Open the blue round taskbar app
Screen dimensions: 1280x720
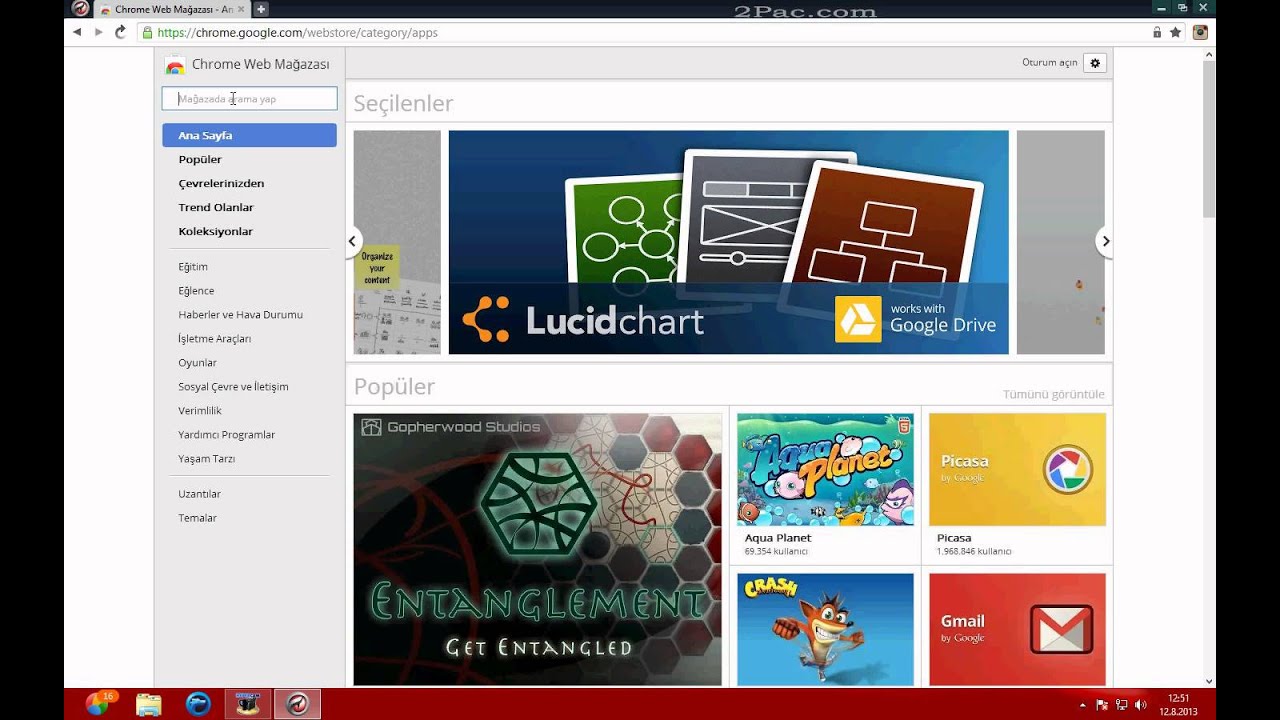[x=198, y=704]
